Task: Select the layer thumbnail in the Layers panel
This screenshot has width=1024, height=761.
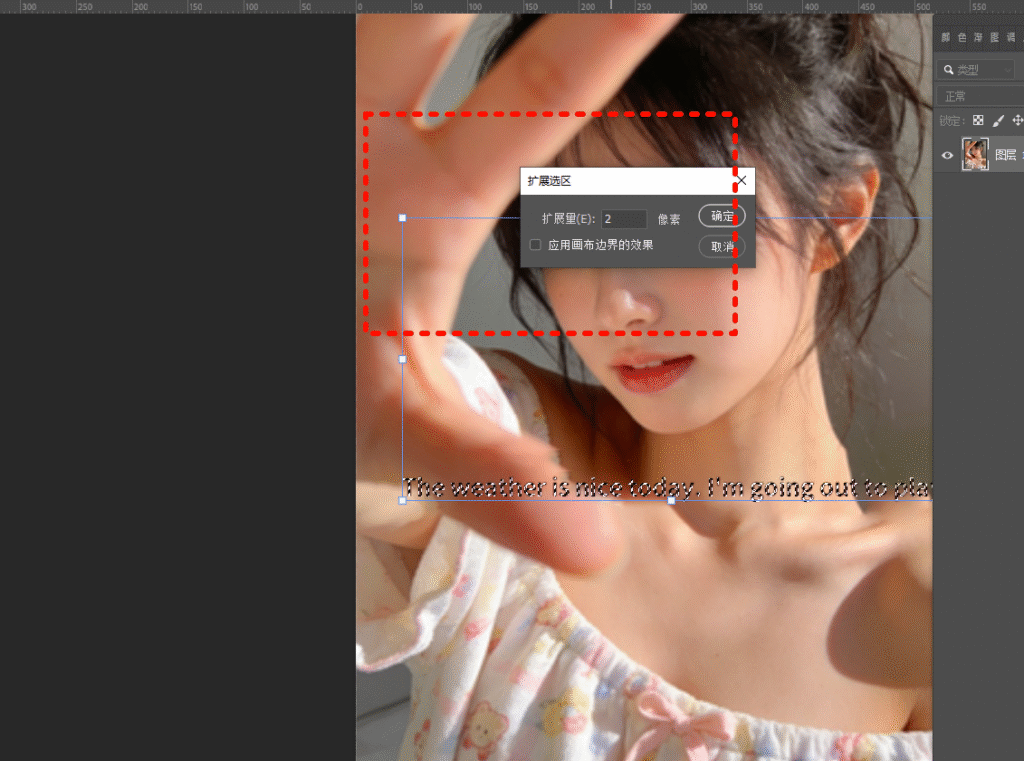Action: 975,155
